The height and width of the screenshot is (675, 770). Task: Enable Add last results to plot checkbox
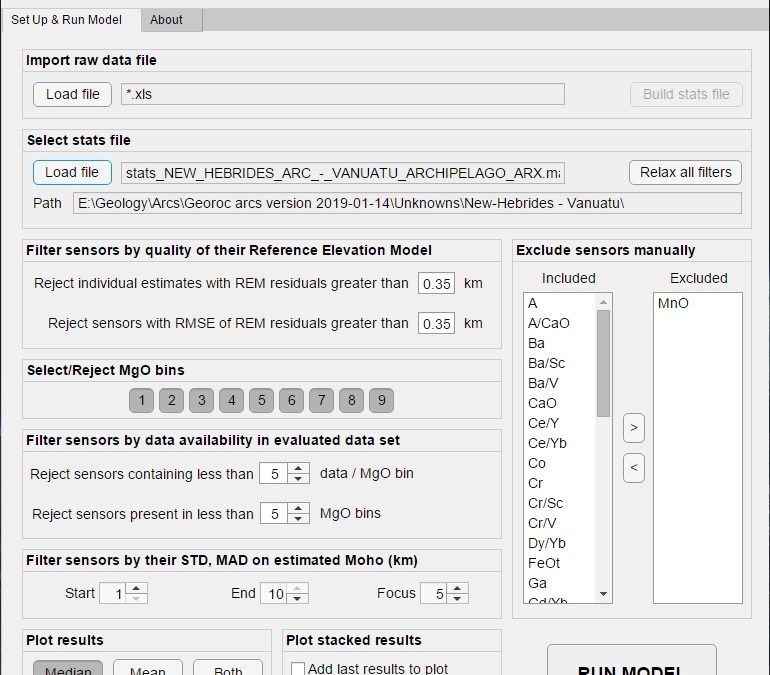[297, 668]
